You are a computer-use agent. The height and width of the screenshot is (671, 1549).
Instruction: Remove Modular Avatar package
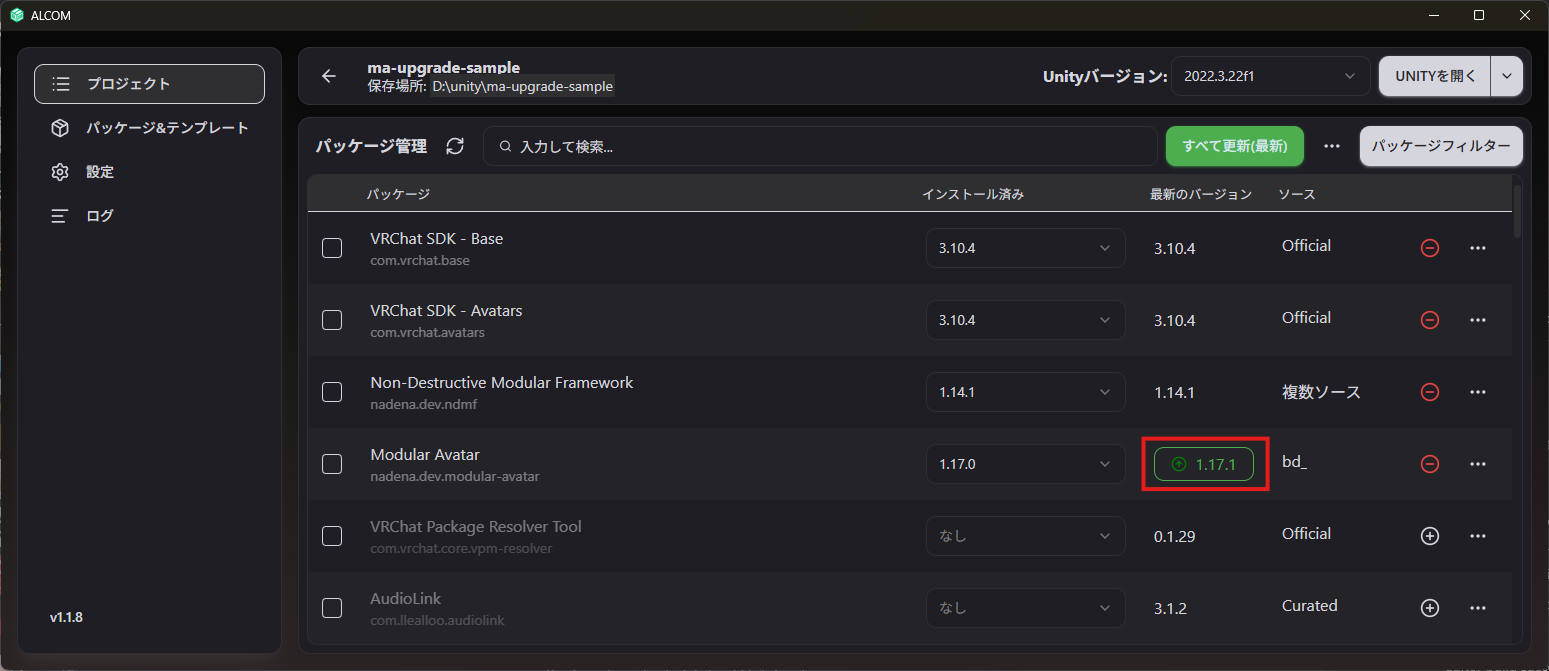point(1430,464)
